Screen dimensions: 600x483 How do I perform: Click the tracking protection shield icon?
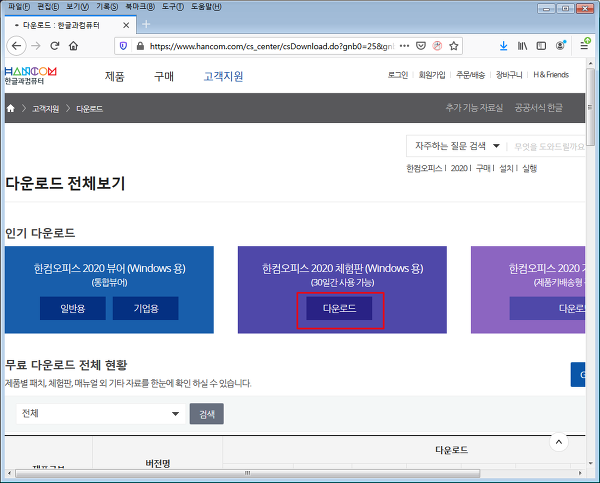click(x=123, y=46)
